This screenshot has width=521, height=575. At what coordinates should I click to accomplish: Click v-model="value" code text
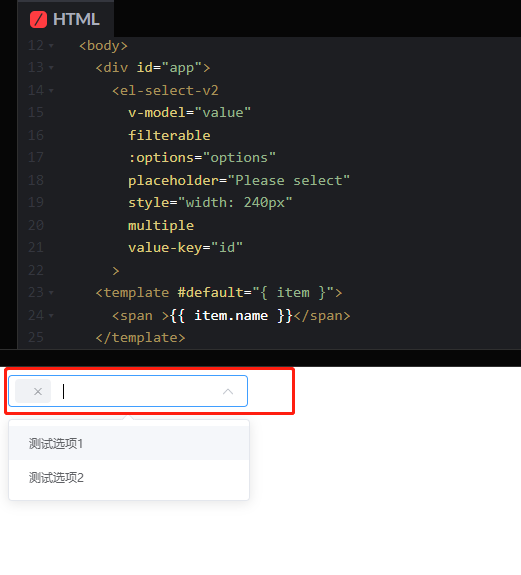(189, 113)
